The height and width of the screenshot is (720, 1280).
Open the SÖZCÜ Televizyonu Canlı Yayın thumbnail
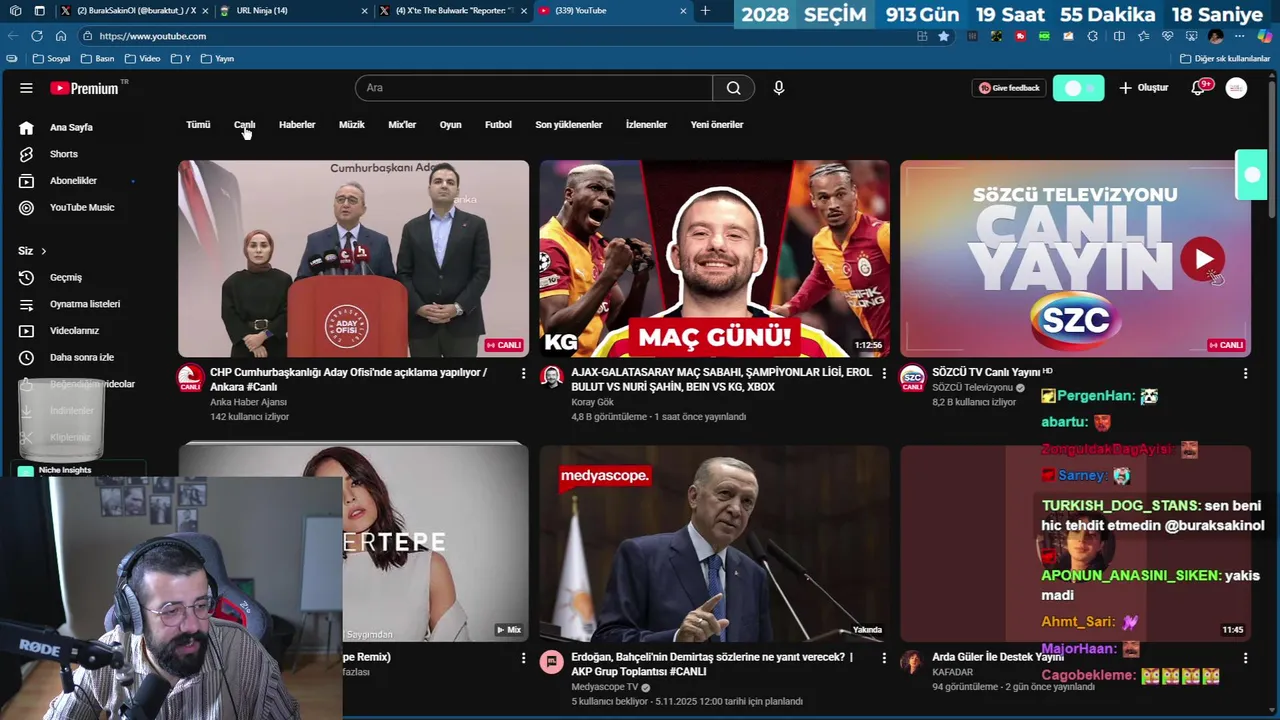click(1075, 258)
